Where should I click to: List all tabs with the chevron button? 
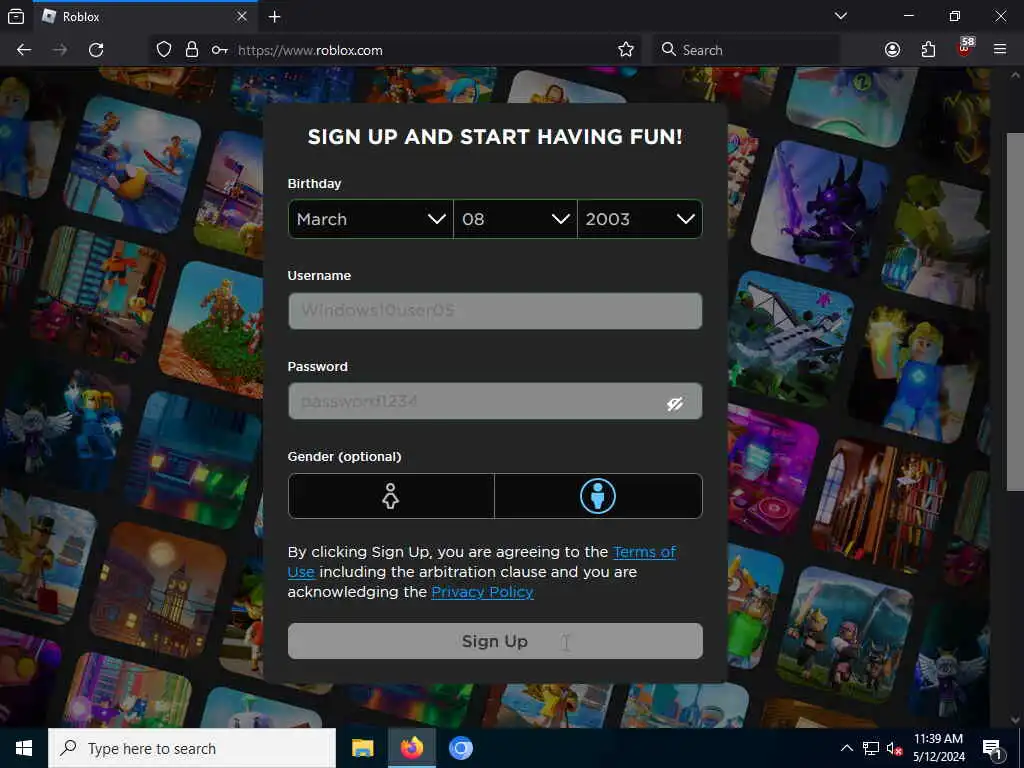(840, 16)
